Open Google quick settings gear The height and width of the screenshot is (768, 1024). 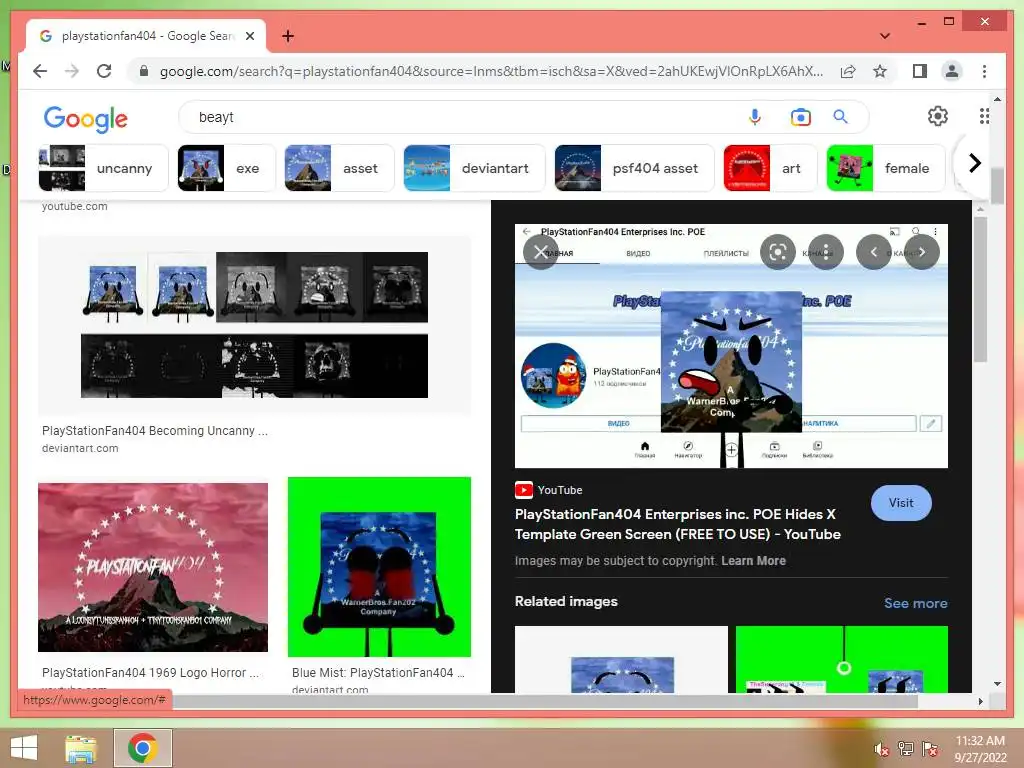pos(938,116)
